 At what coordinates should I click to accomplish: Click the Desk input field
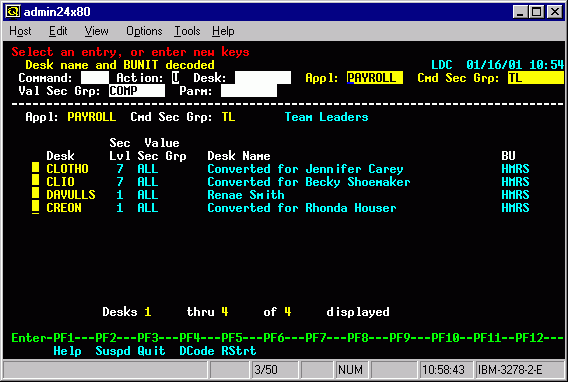point(263,77)
